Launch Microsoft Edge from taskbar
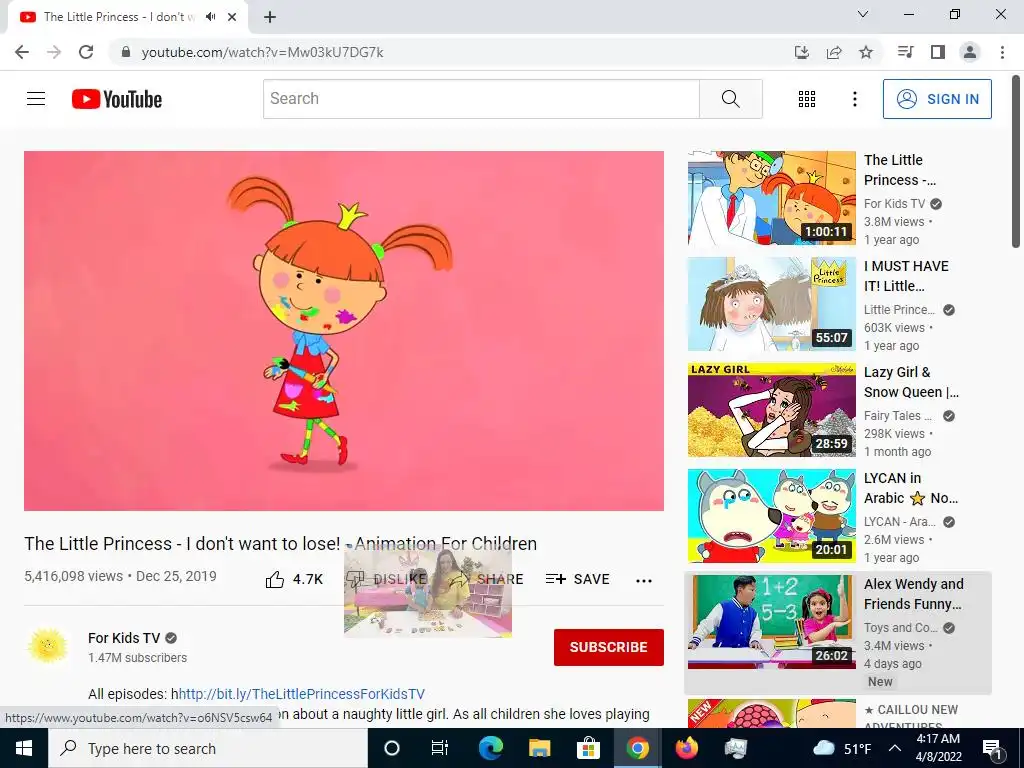This screenshot has width=1024, height=768. (490, 748)
